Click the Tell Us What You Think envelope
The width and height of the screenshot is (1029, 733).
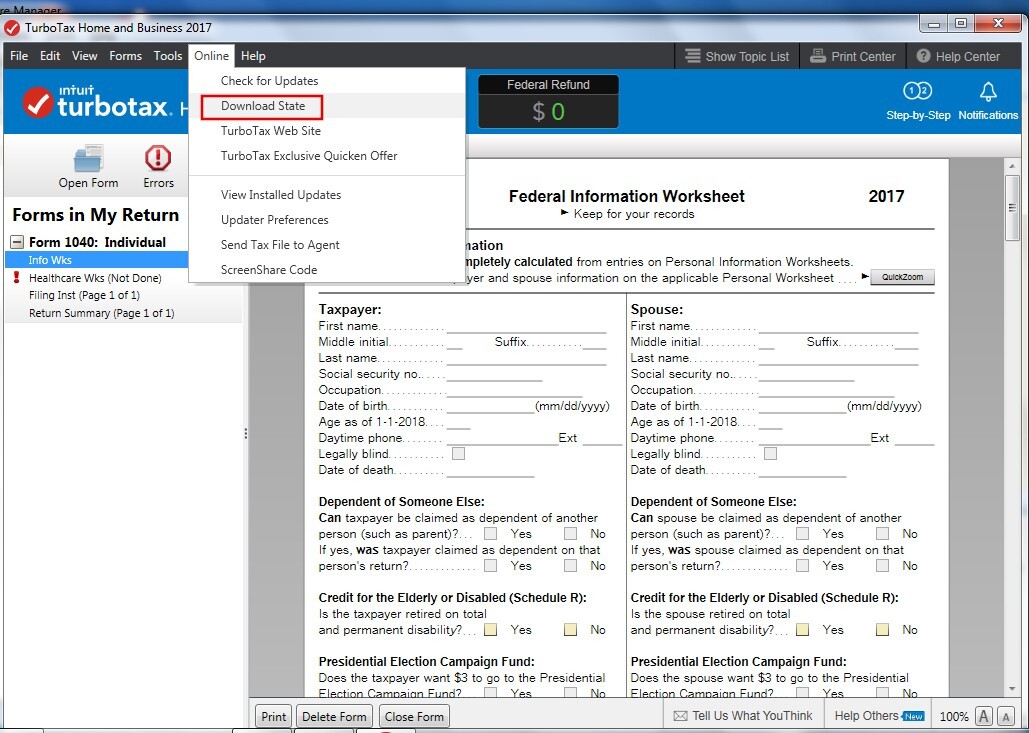681,716
